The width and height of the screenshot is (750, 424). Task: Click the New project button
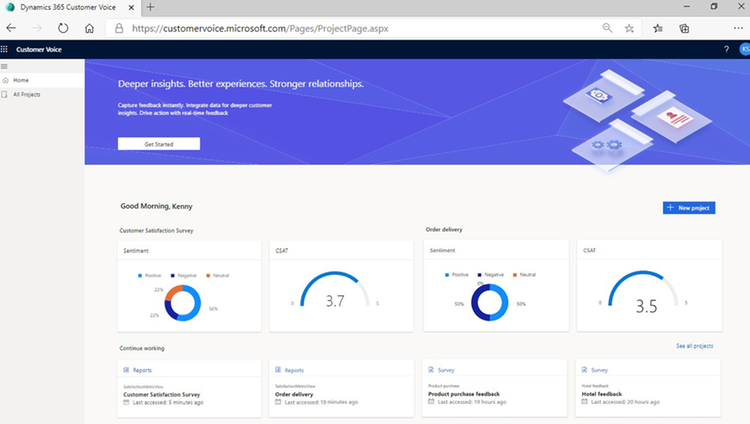click(689, 208)
